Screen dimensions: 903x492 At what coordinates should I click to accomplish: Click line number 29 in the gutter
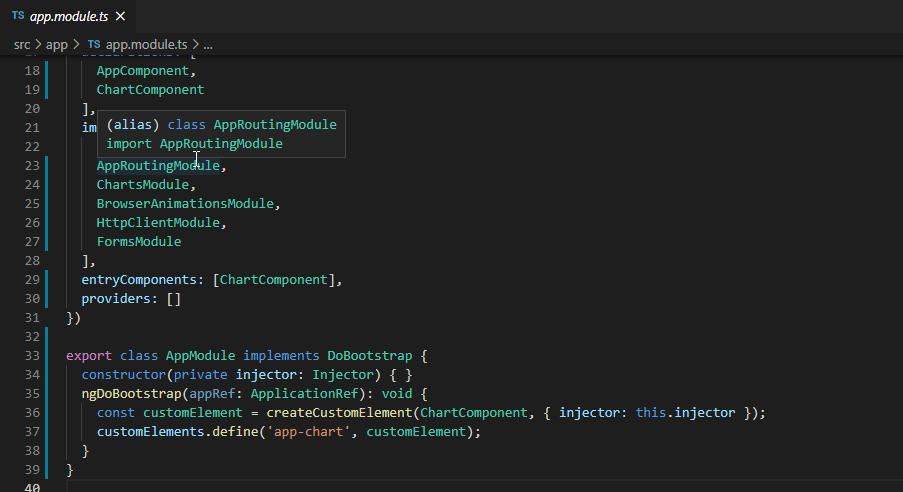click(x=31, y=280)
